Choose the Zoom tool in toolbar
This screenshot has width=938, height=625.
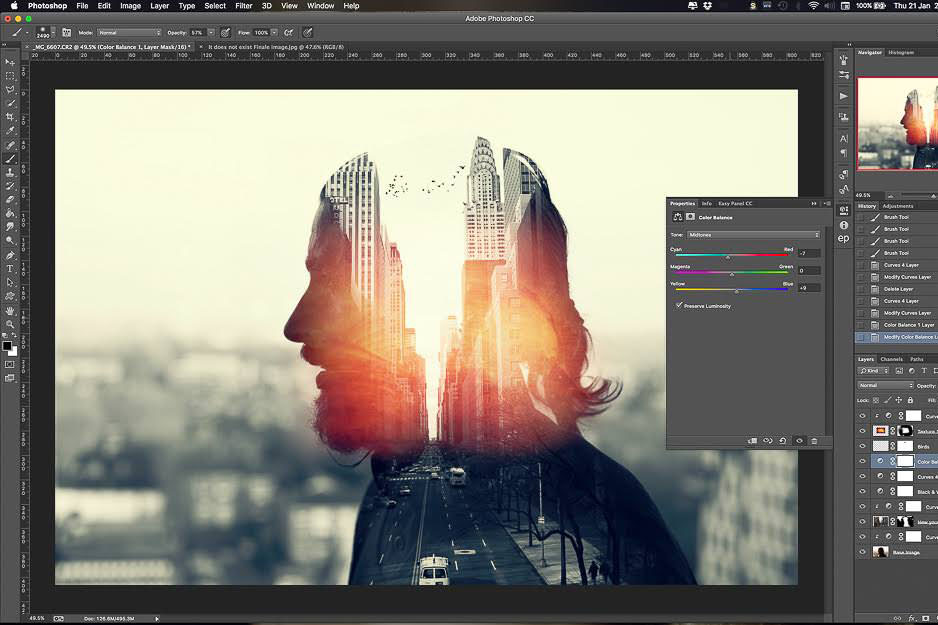[x=10, y=324]
